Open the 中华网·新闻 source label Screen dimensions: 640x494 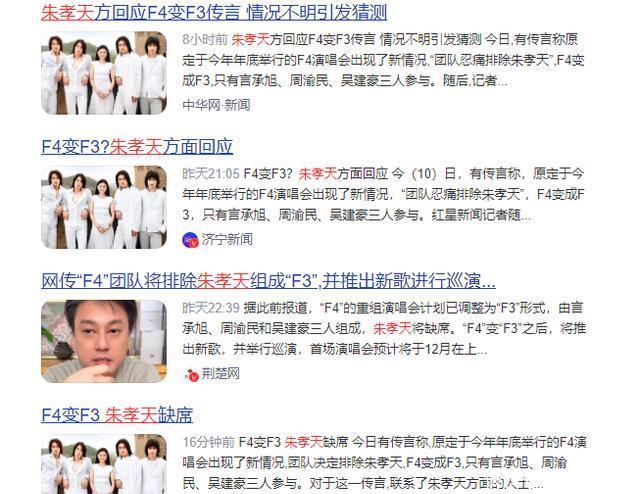pos(216,105)
